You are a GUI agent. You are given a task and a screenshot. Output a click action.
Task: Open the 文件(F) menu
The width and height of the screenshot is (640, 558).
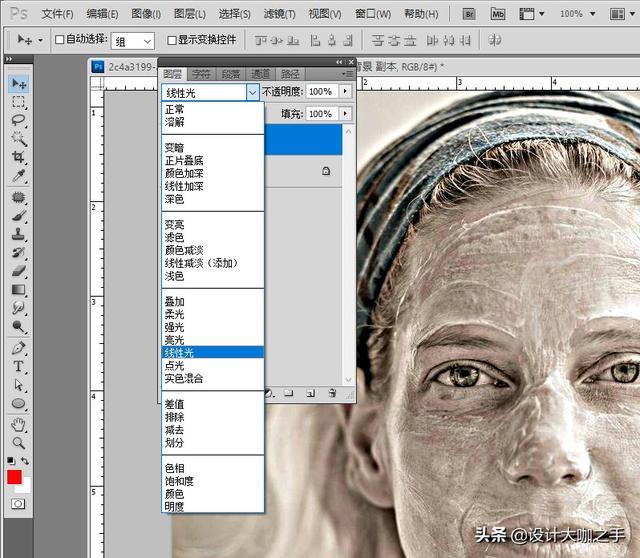click(x=58, y=14)
